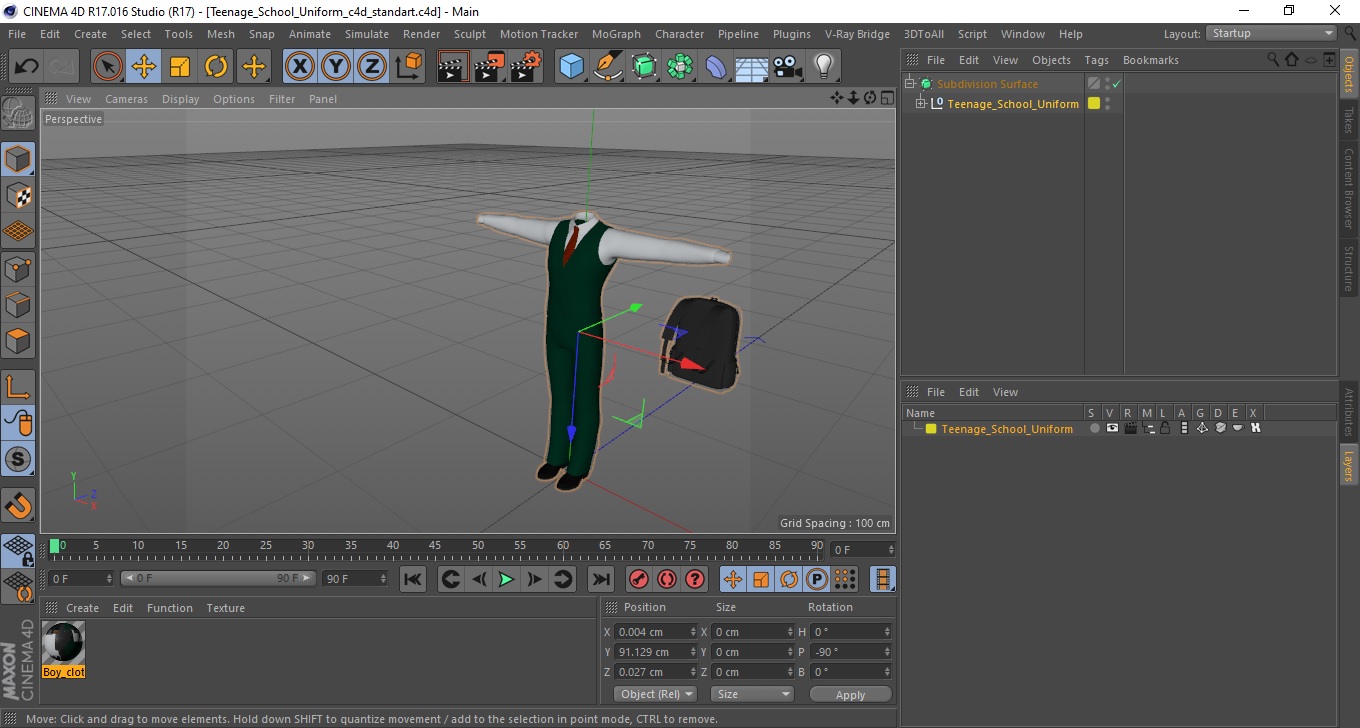Add a Floor environment object
This screenshot has width=1360, height=728.
coord(752,67)
